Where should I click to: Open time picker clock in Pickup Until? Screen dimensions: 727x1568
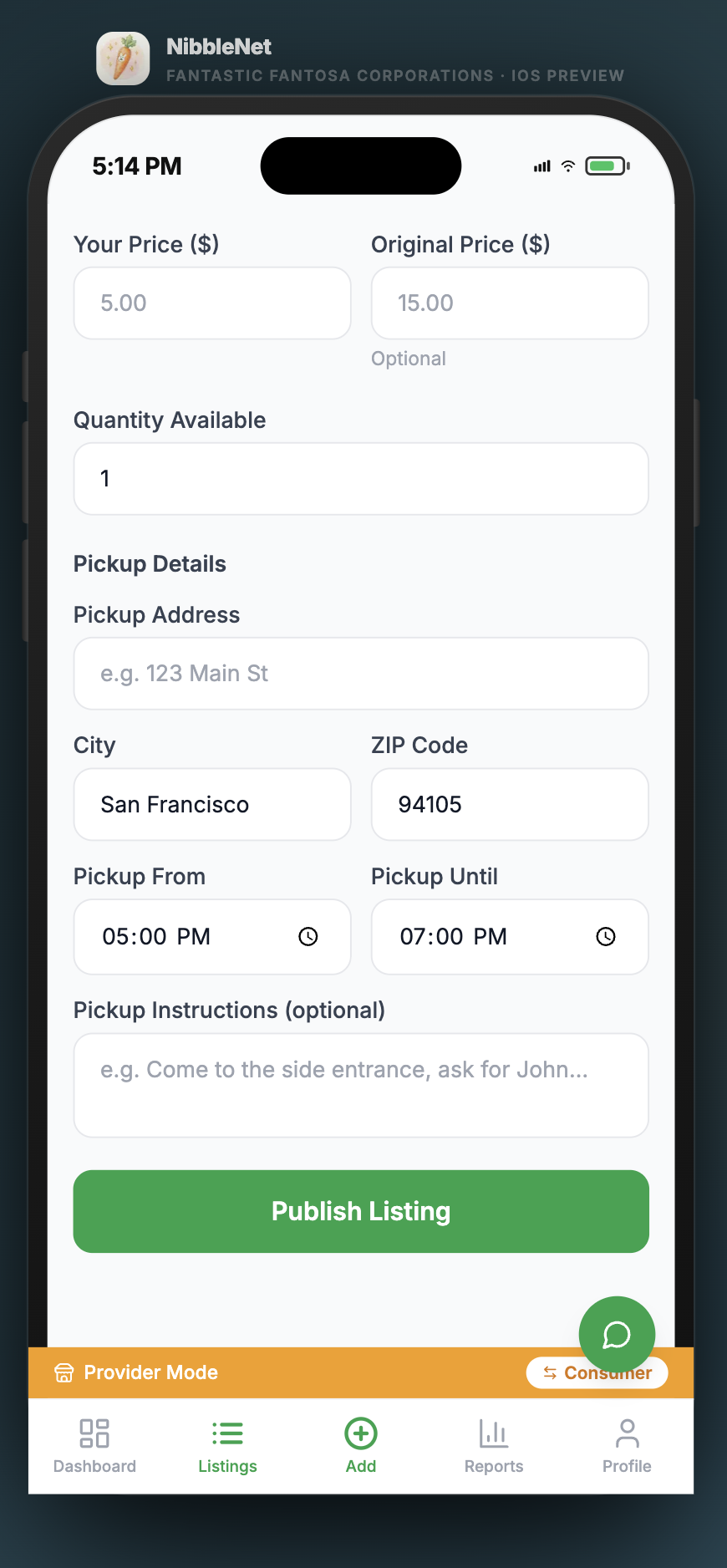[x=606, y=937]
